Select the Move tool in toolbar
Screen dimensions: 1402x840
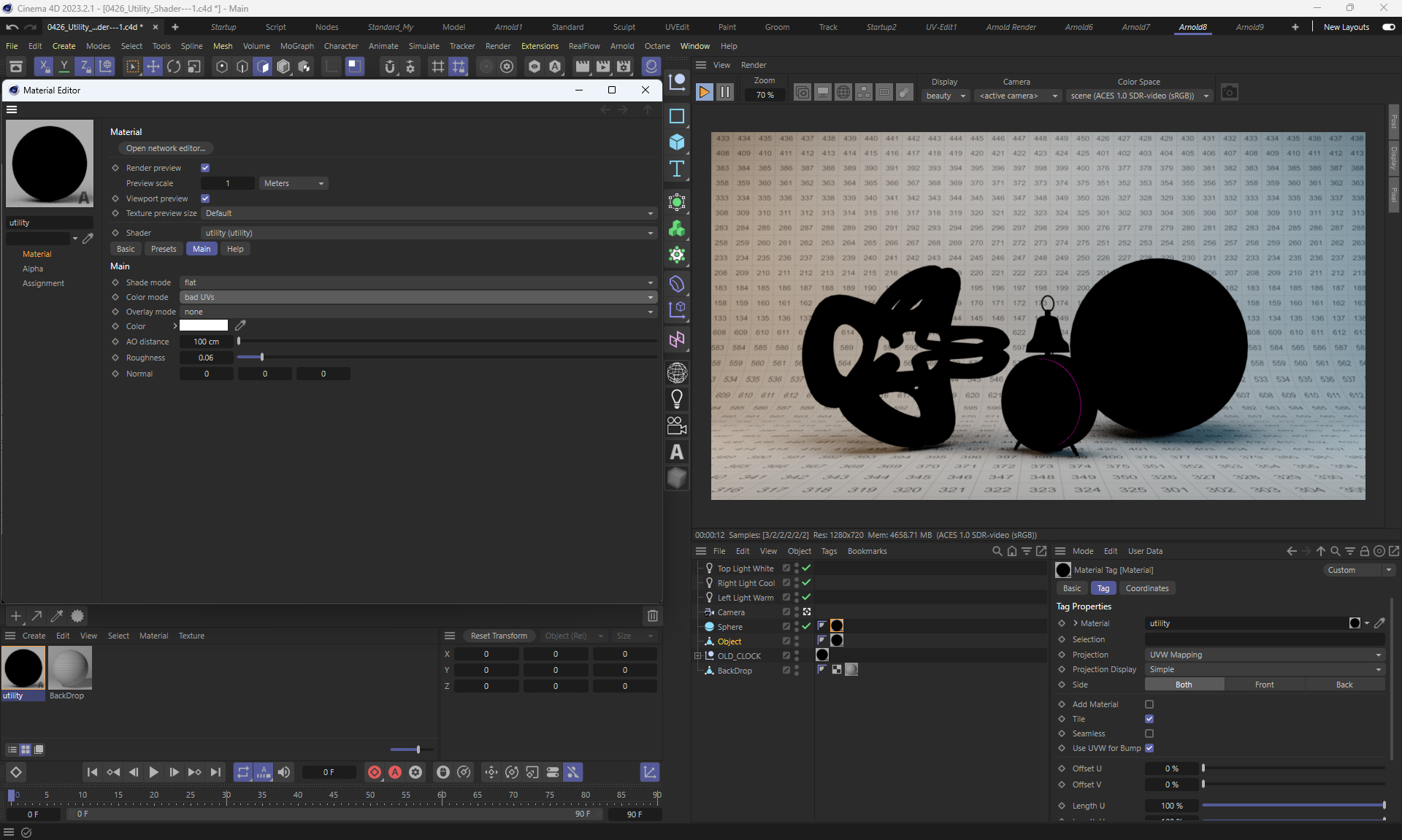point(153,67)
